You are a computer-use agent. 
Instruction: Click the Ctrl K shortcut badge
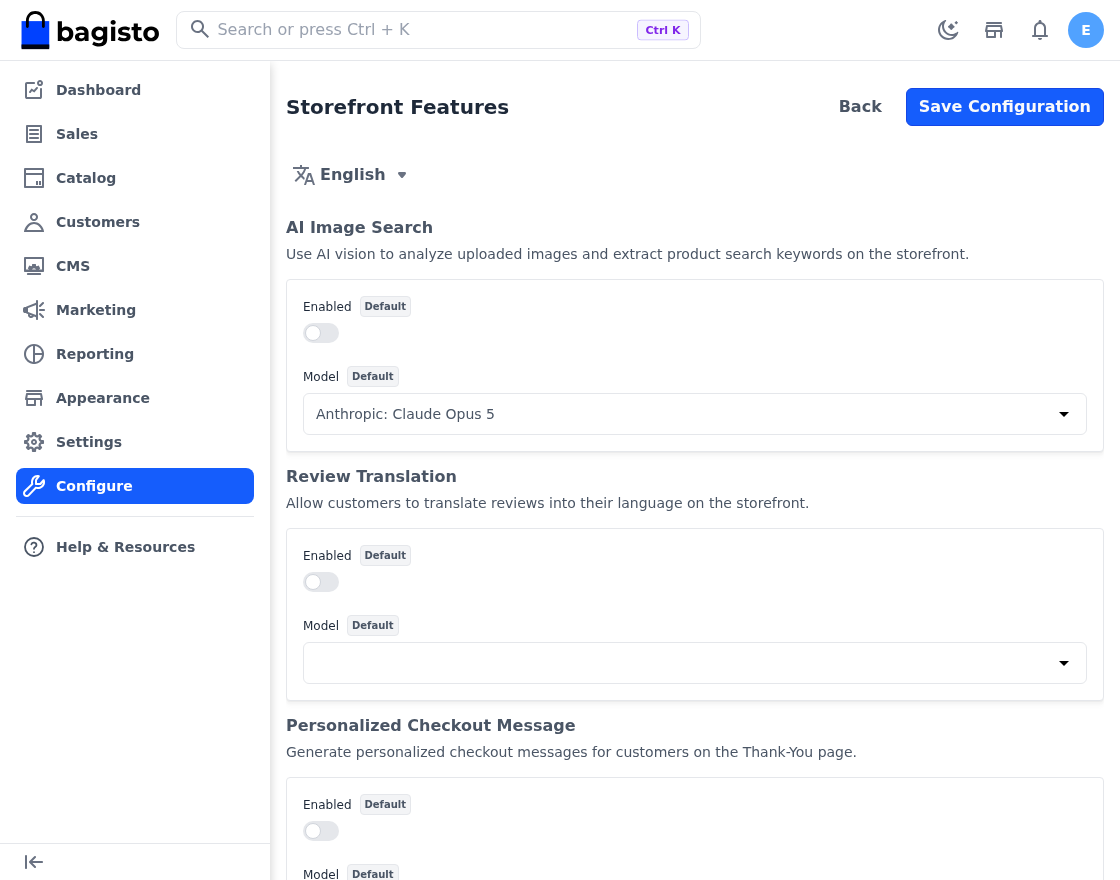[663, 30]
